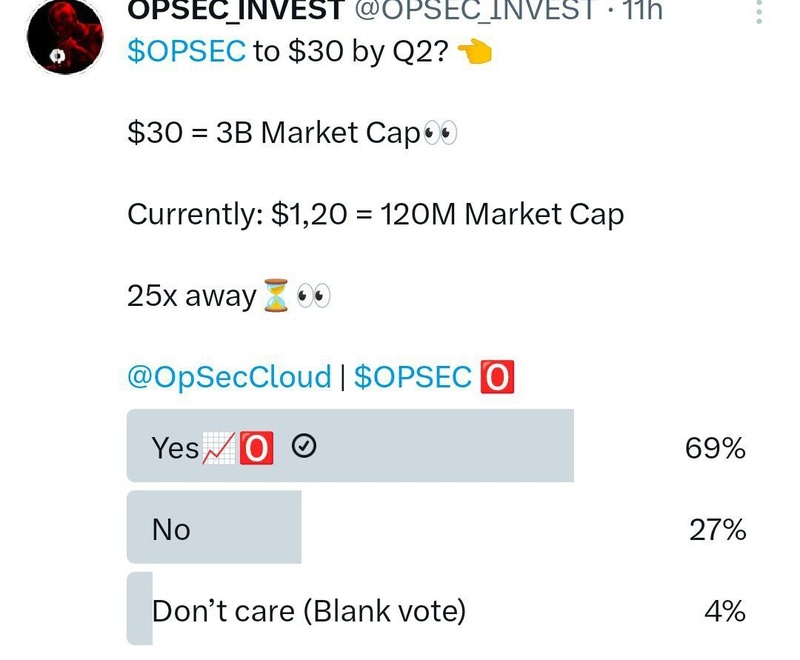Click the eyes emoji after Market Cap

440,134
